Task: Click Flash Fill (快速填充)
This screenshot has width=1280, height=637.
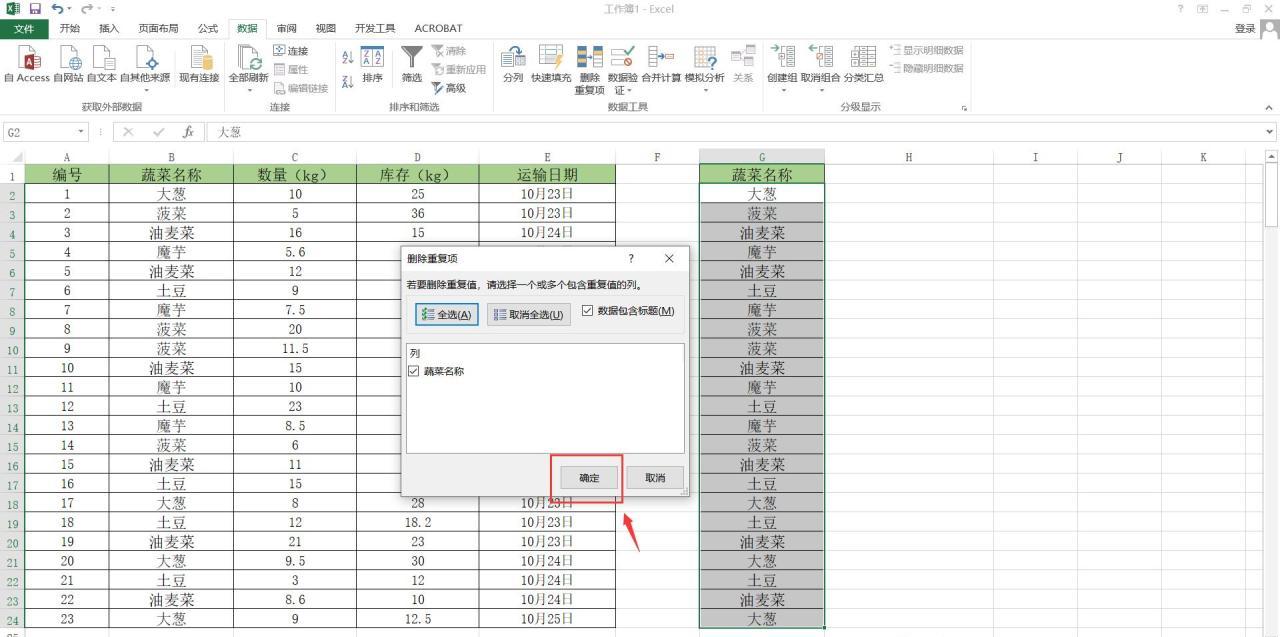Action: (x=551, y=64)
